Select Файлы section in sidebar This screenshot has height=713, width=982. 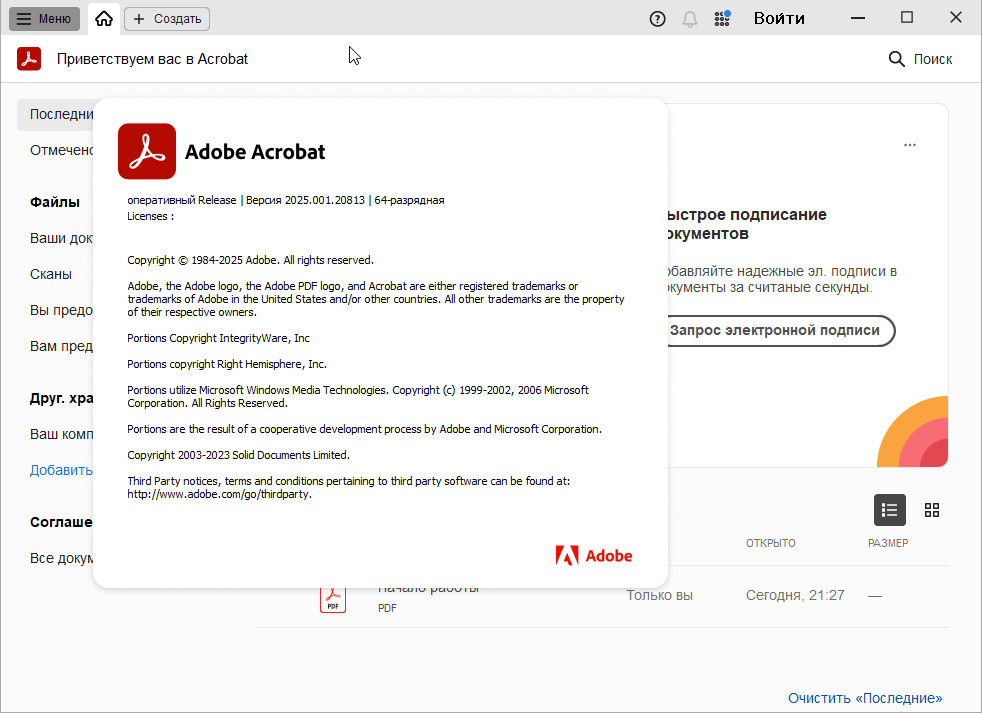pyautogui.click(x=55, y=202)
